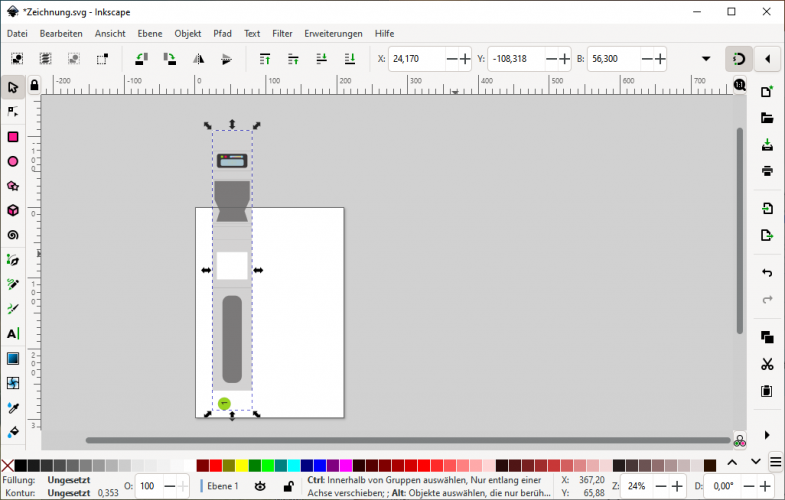Flip selection vertically

(x=226, y=59)
